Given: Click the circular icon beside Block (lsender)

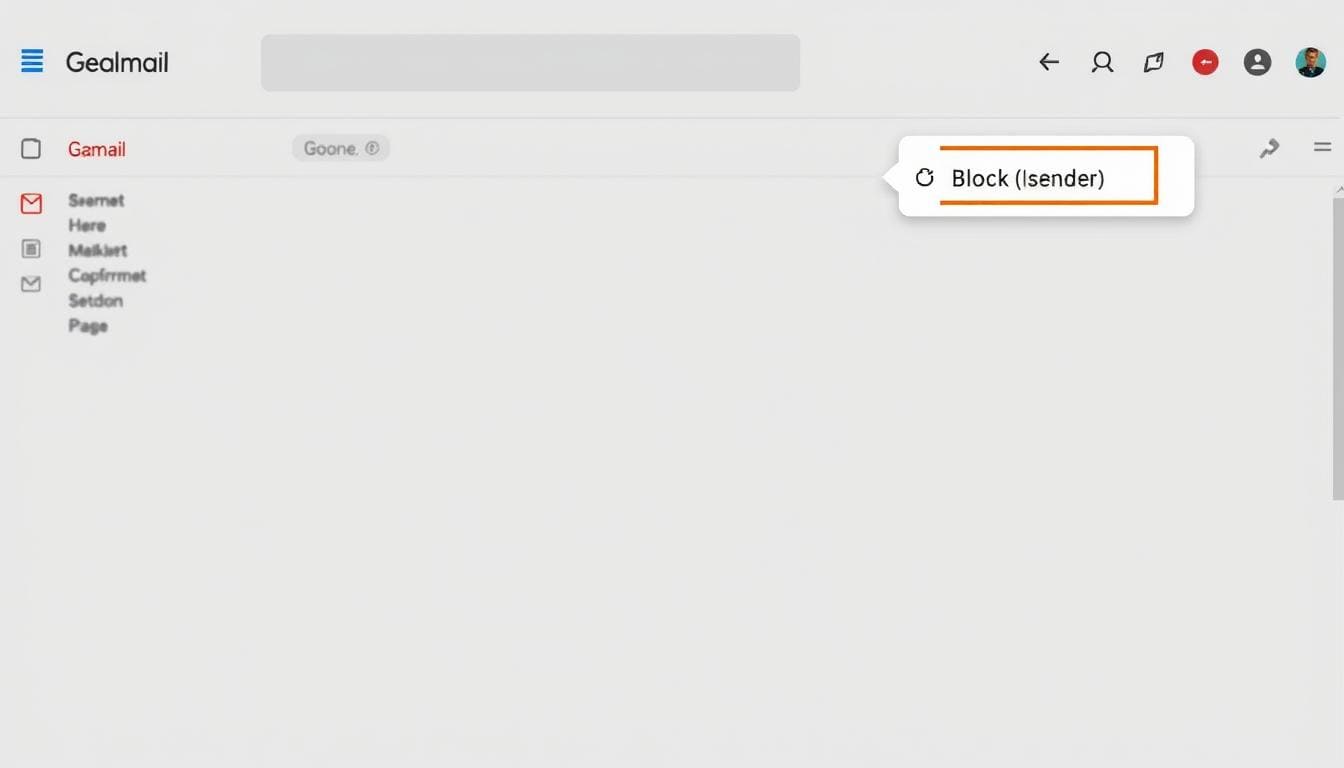Looking at the screenshot, I should coord(925,177).
